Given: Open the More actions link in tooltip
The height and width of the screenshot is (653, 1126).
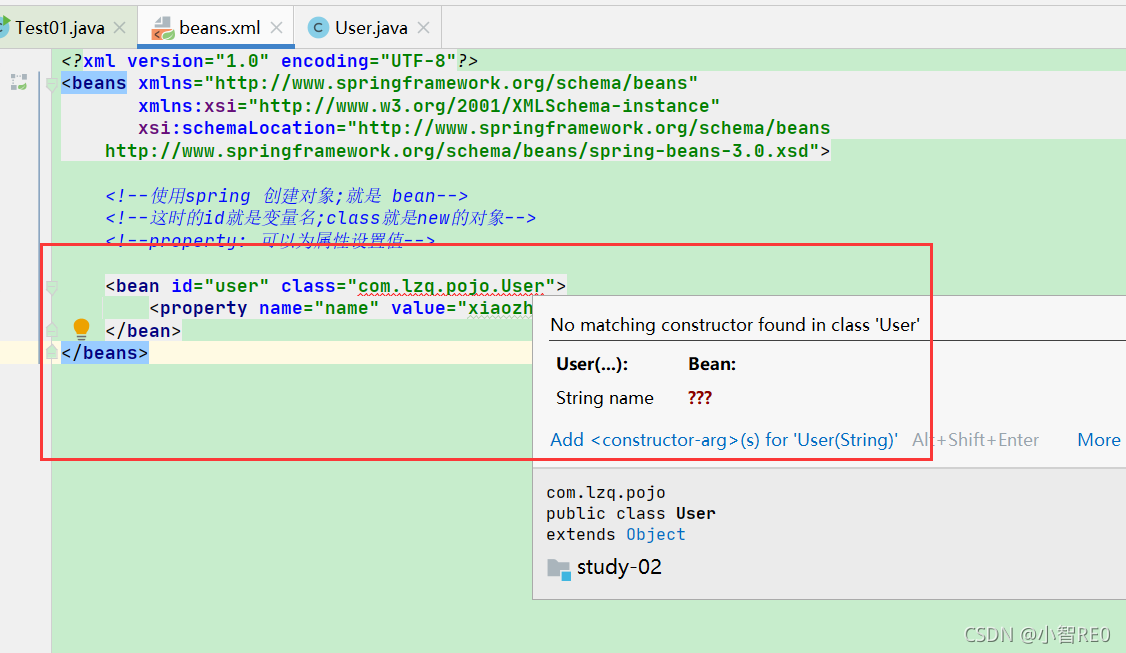Looking at the screenshot, I should [1099, 440].
